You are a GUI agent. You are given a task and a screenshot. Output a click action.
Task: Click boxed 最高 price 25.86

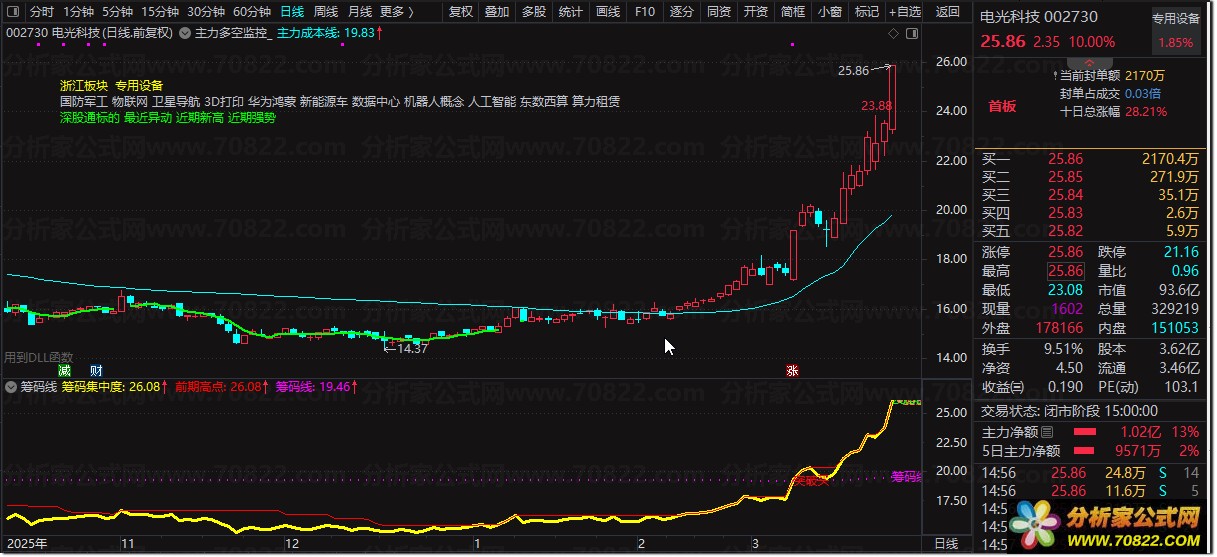click(x=1065, y=271)
